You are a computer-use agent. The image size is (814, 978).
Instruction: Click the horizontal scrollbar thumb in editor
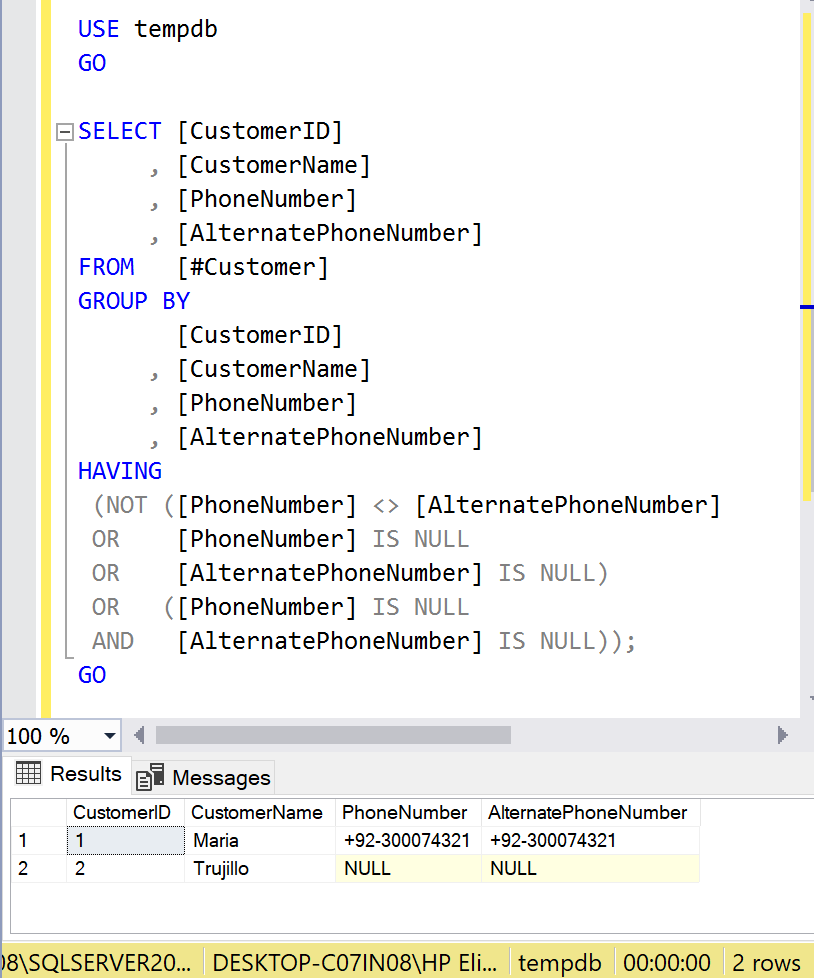(x=332, y=736)
